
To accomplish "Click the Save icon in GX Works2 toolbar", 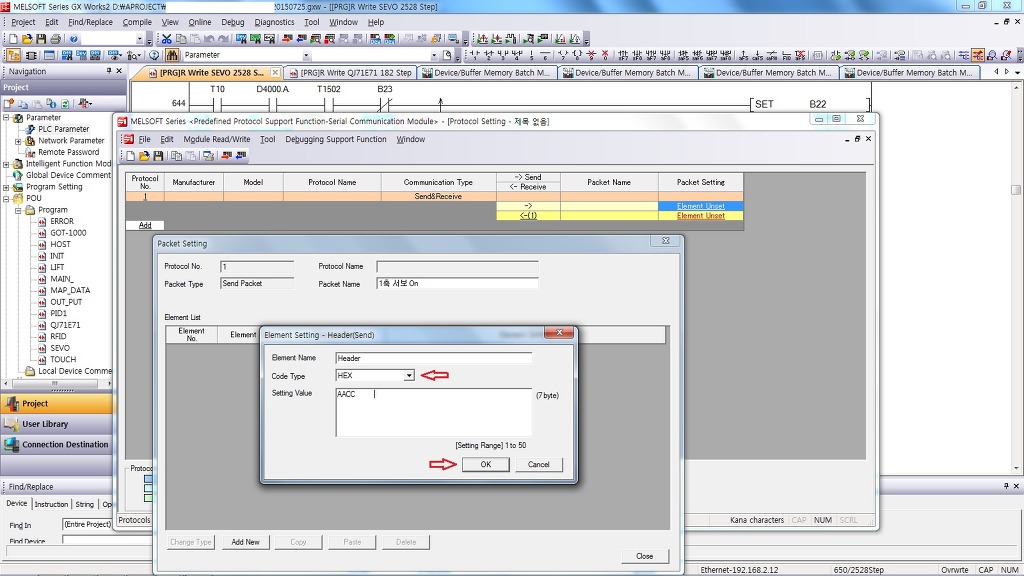I will click(x=40, y=39).
